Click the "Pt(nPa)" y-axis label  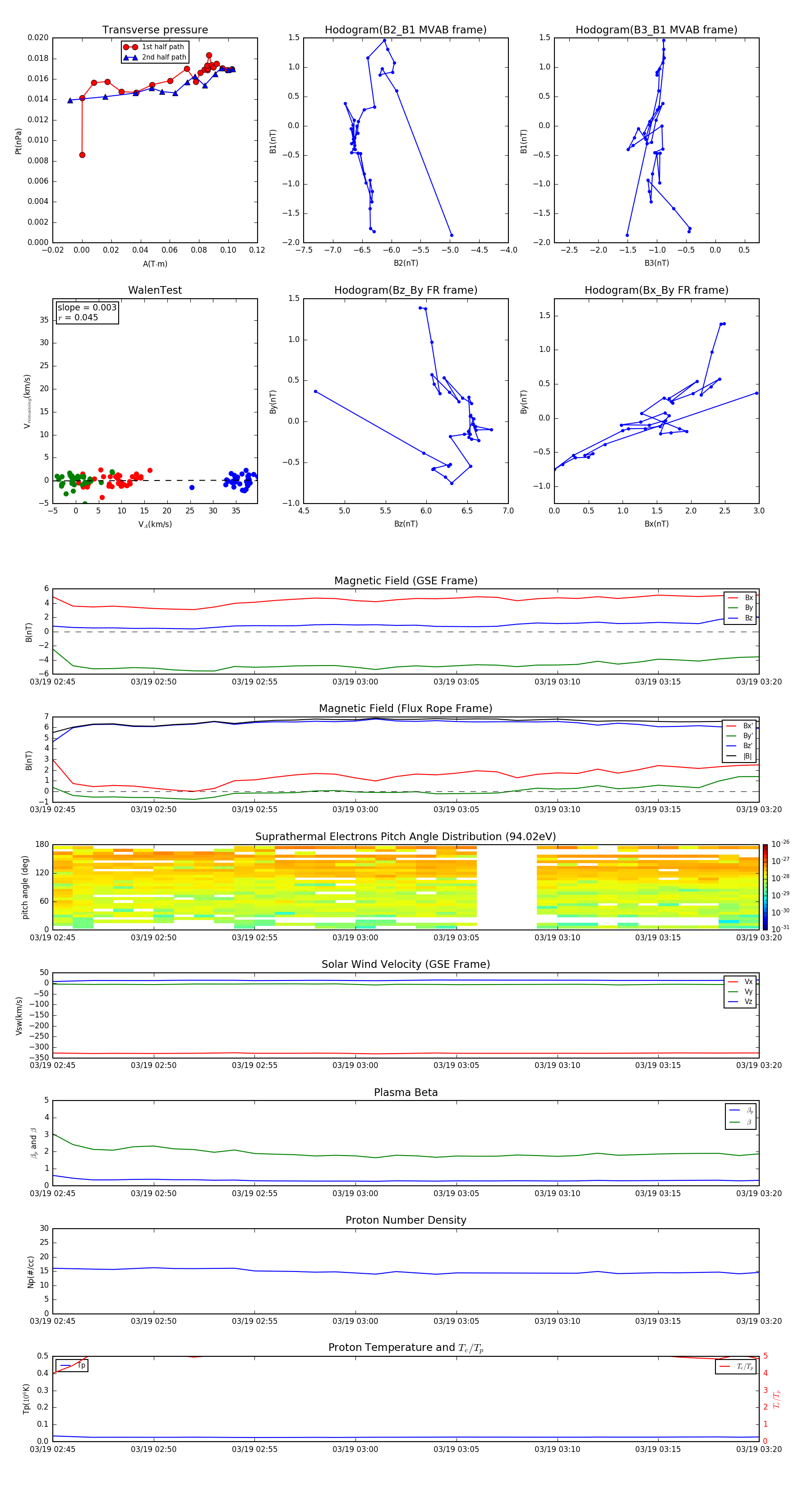[18, 141]
